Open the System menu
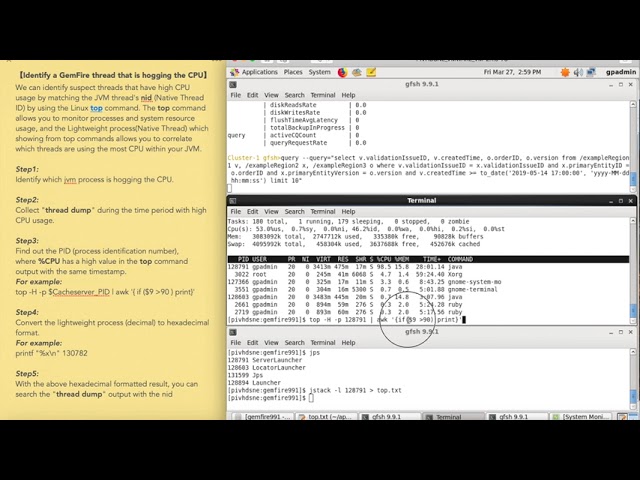 point(320,72)
